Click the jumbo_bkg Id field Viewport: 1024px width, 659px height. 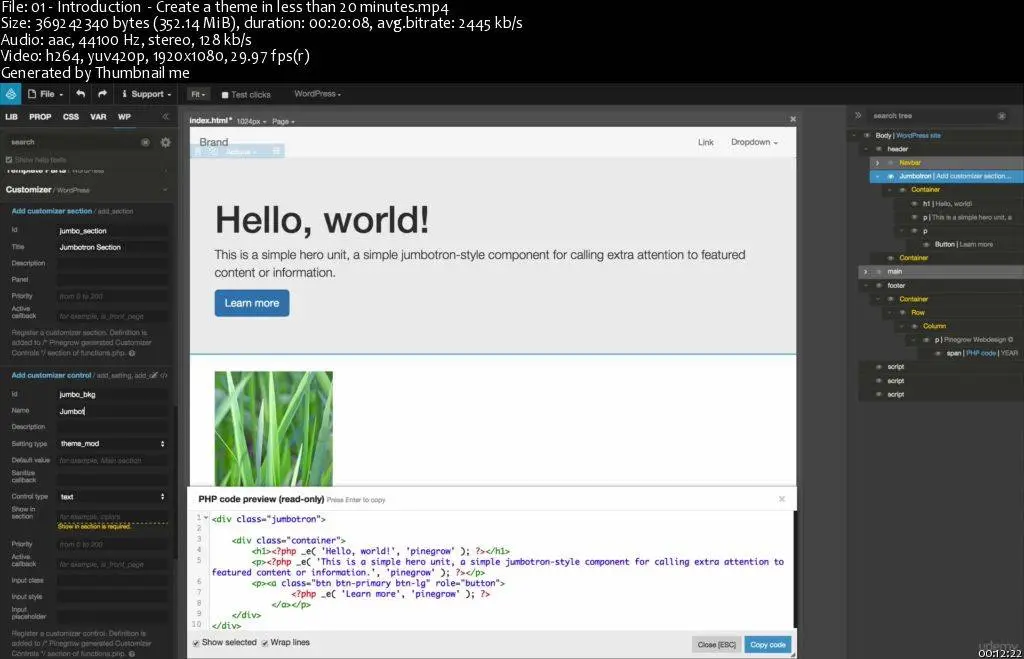pyautogui.click(x=112, y=394)
